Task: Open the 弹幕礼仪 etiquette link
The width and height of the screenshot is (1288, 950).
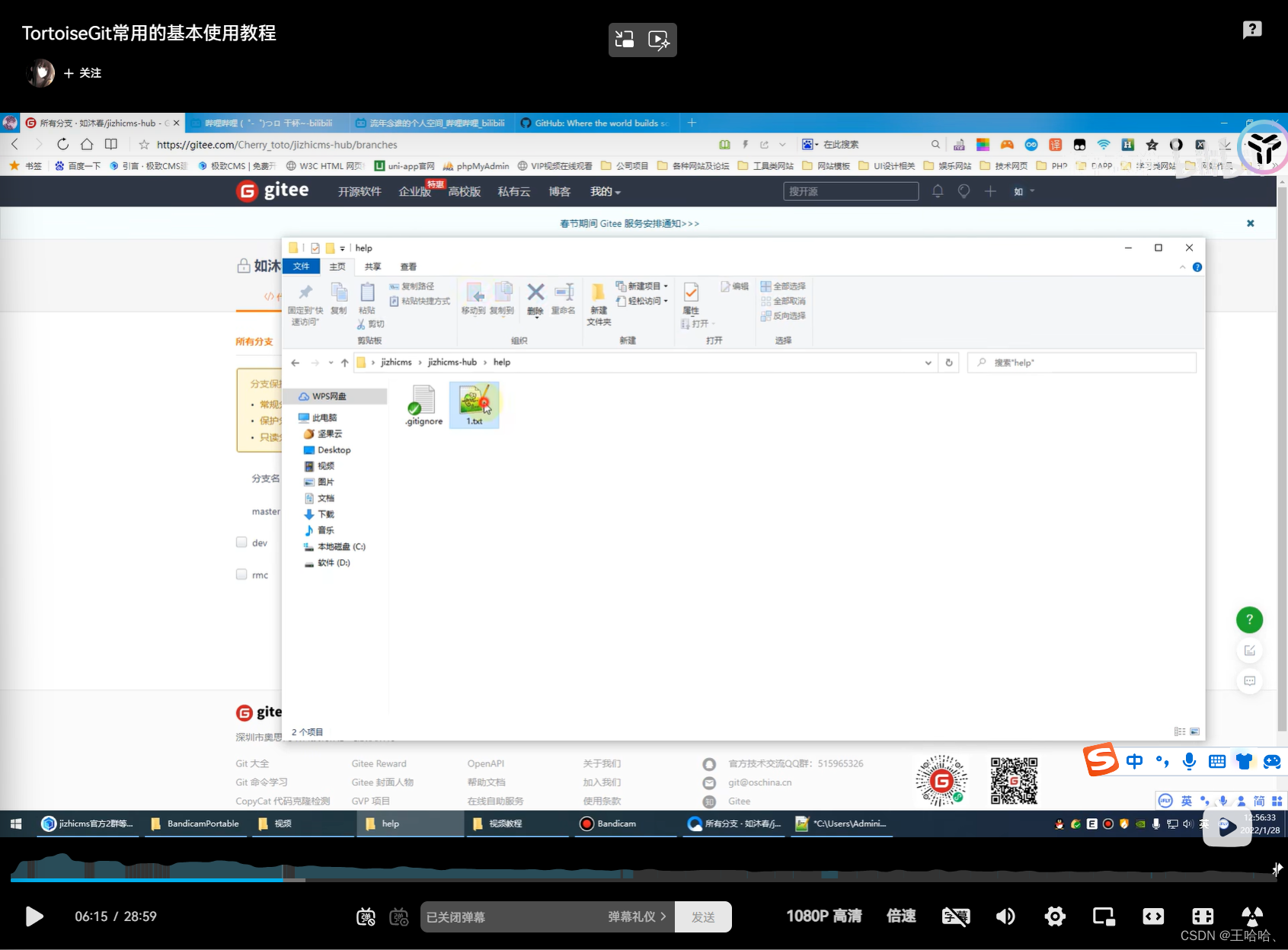Action: point(637,916)
